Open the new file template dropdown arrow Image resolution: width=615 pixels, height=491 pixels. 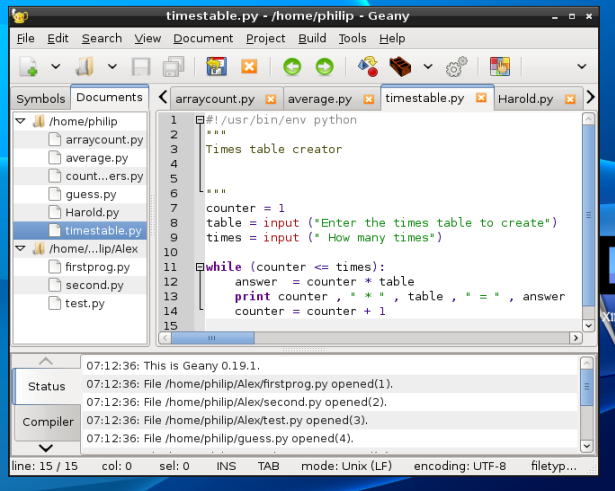(56, 66)
